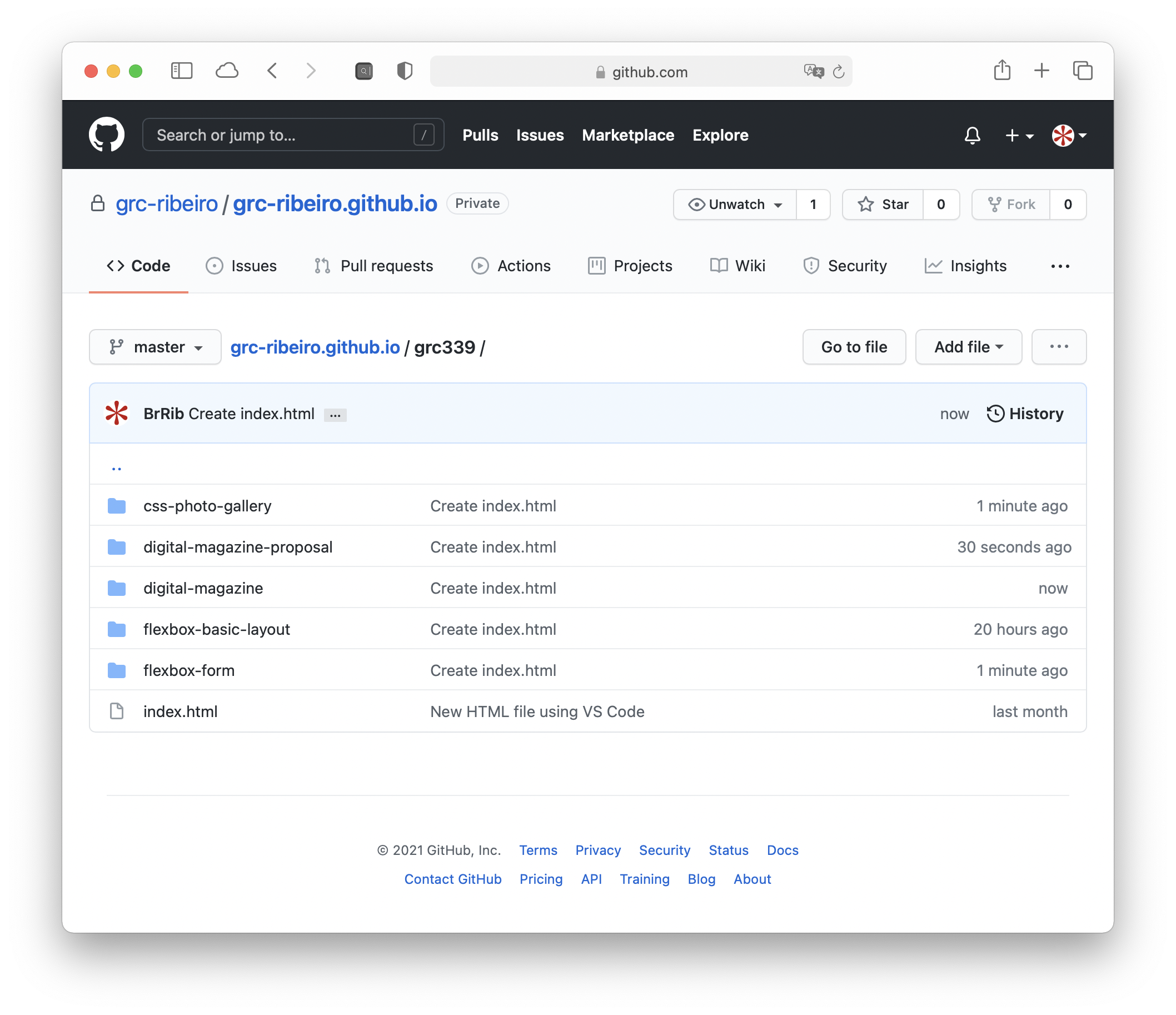
Task: Switch to the Pull requests tab
Action: (373, 266)
